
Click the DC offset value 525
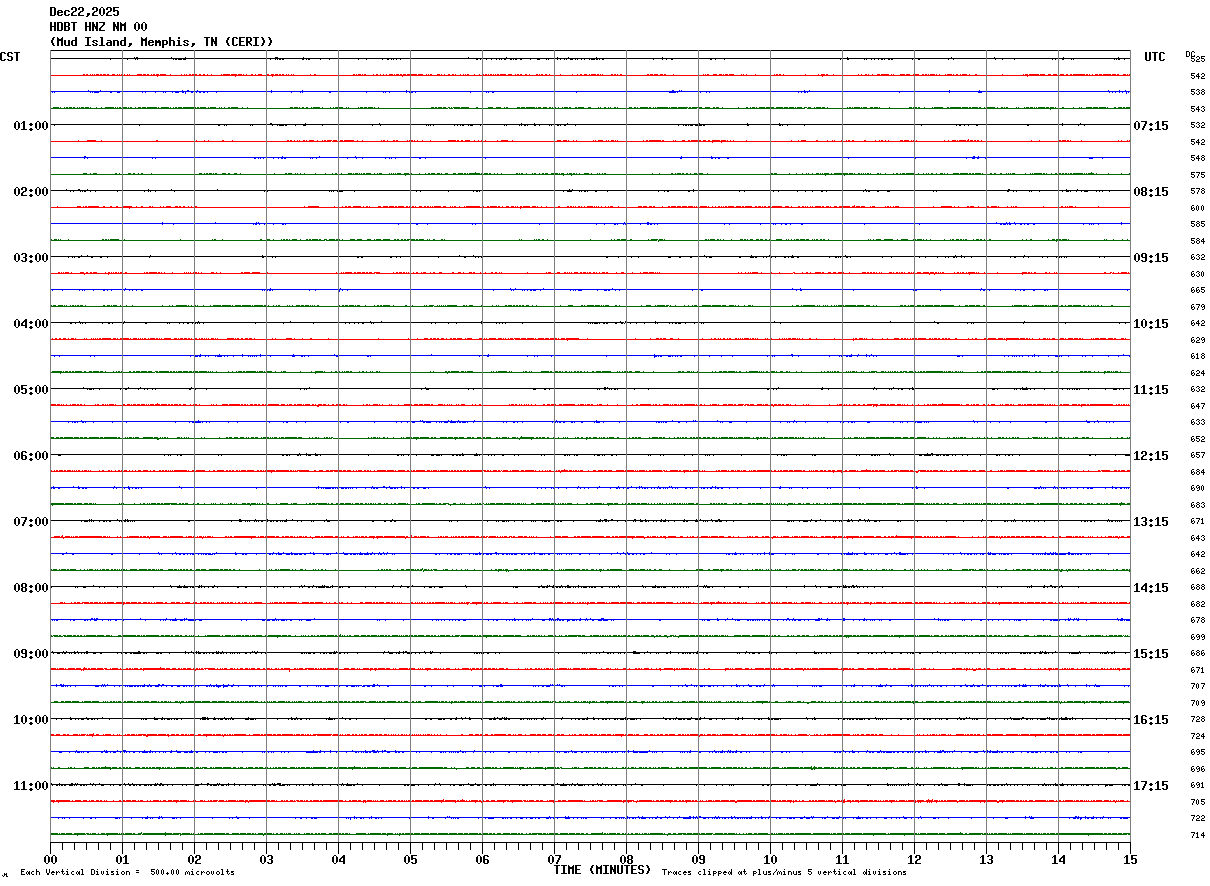pos(1197,60)
